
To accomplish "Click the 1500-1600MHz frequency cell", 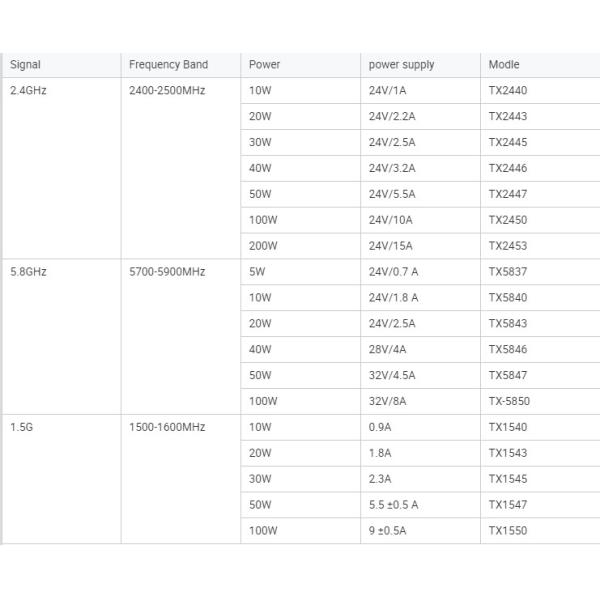I will 166,427.
